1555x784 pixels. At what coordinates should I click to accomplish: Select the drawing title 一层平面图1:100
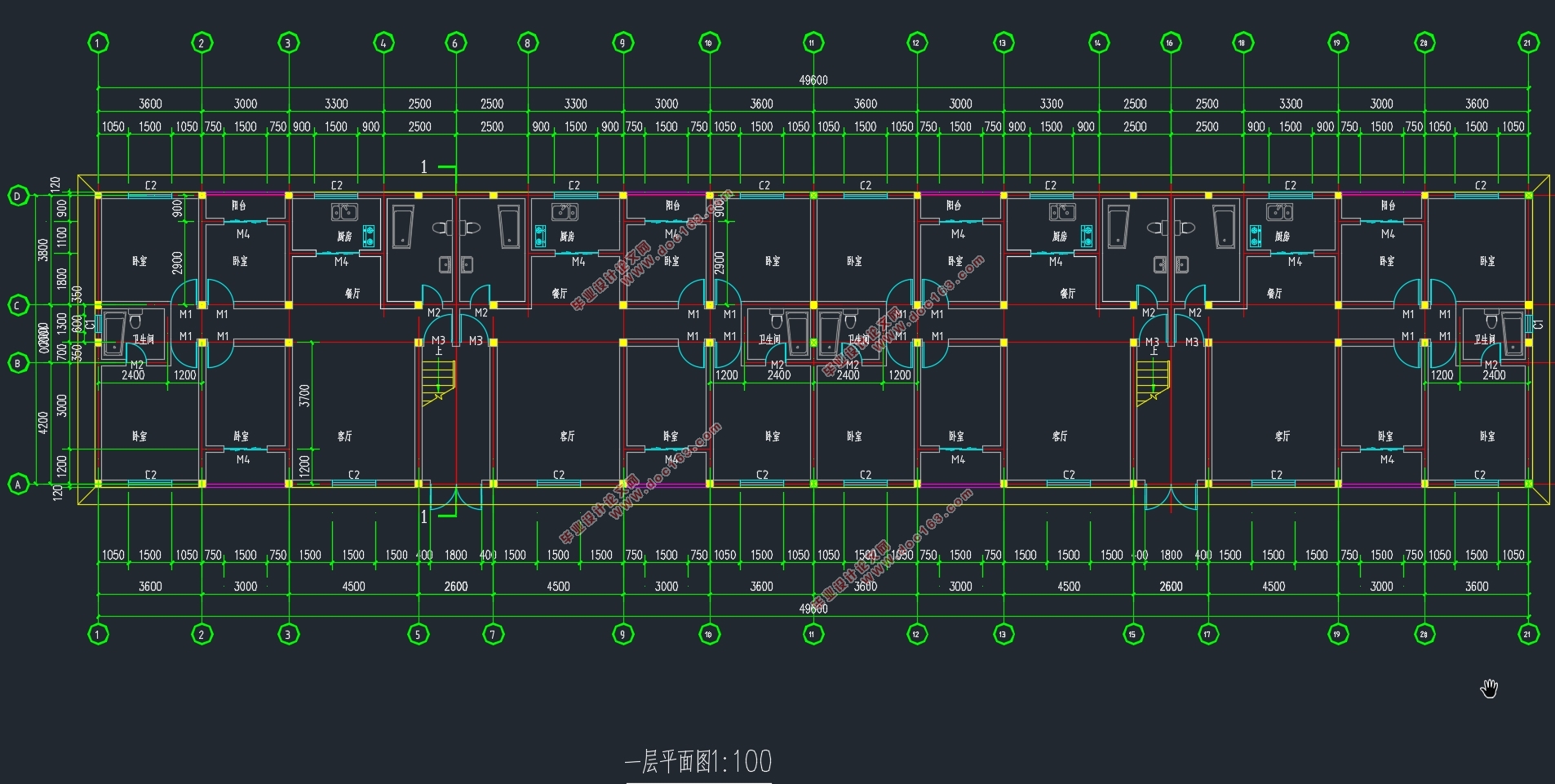point(698,762)
